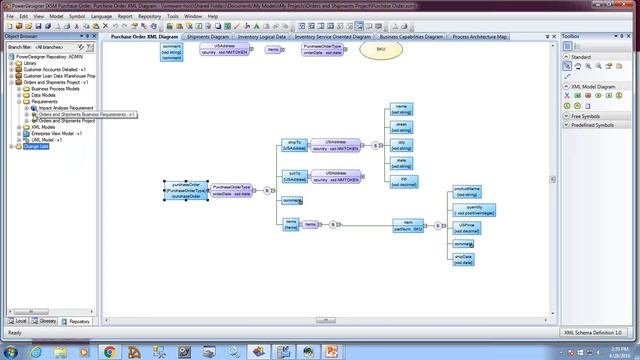Select the red scissors Delete tool in Toolbox

click(x=567, y=96)
